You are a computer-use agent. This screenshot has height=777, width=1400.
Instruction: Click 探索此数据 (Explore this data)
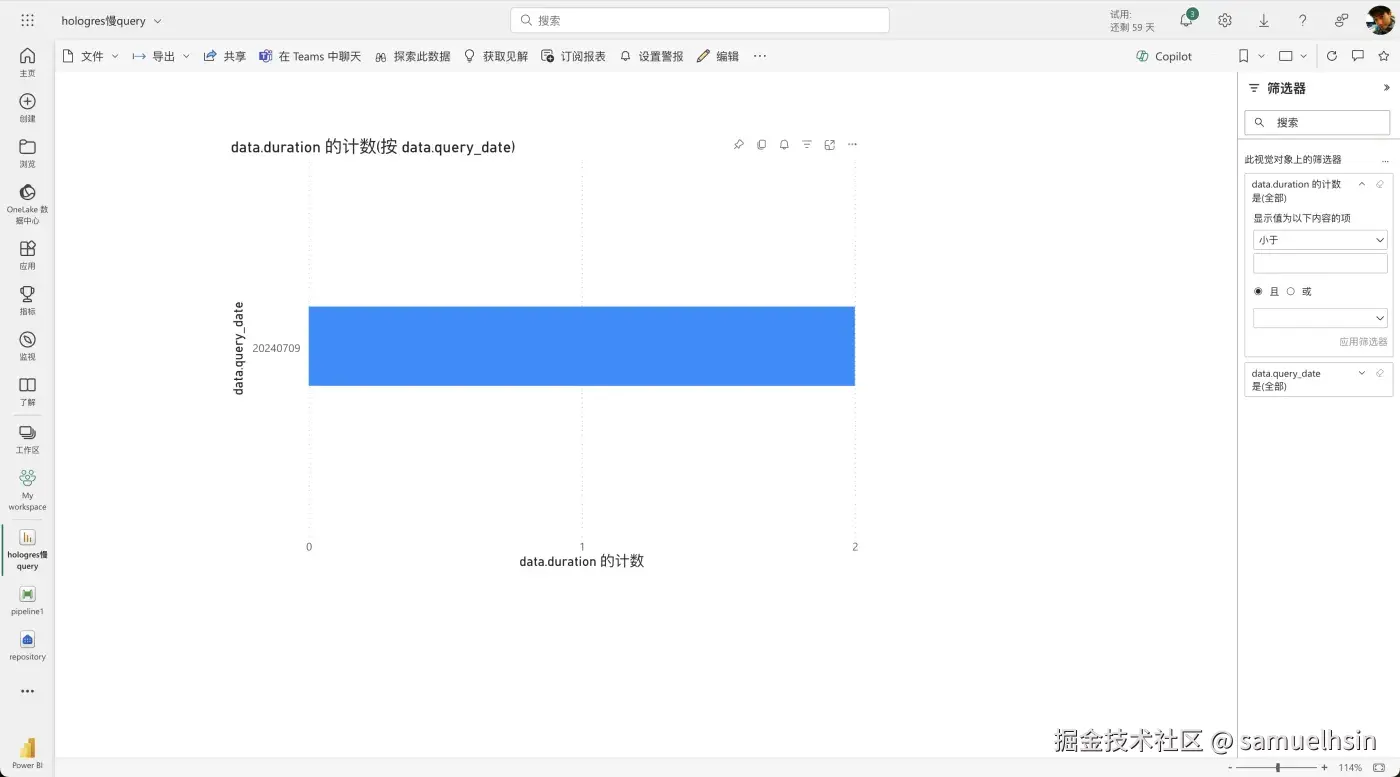[413, 56]
